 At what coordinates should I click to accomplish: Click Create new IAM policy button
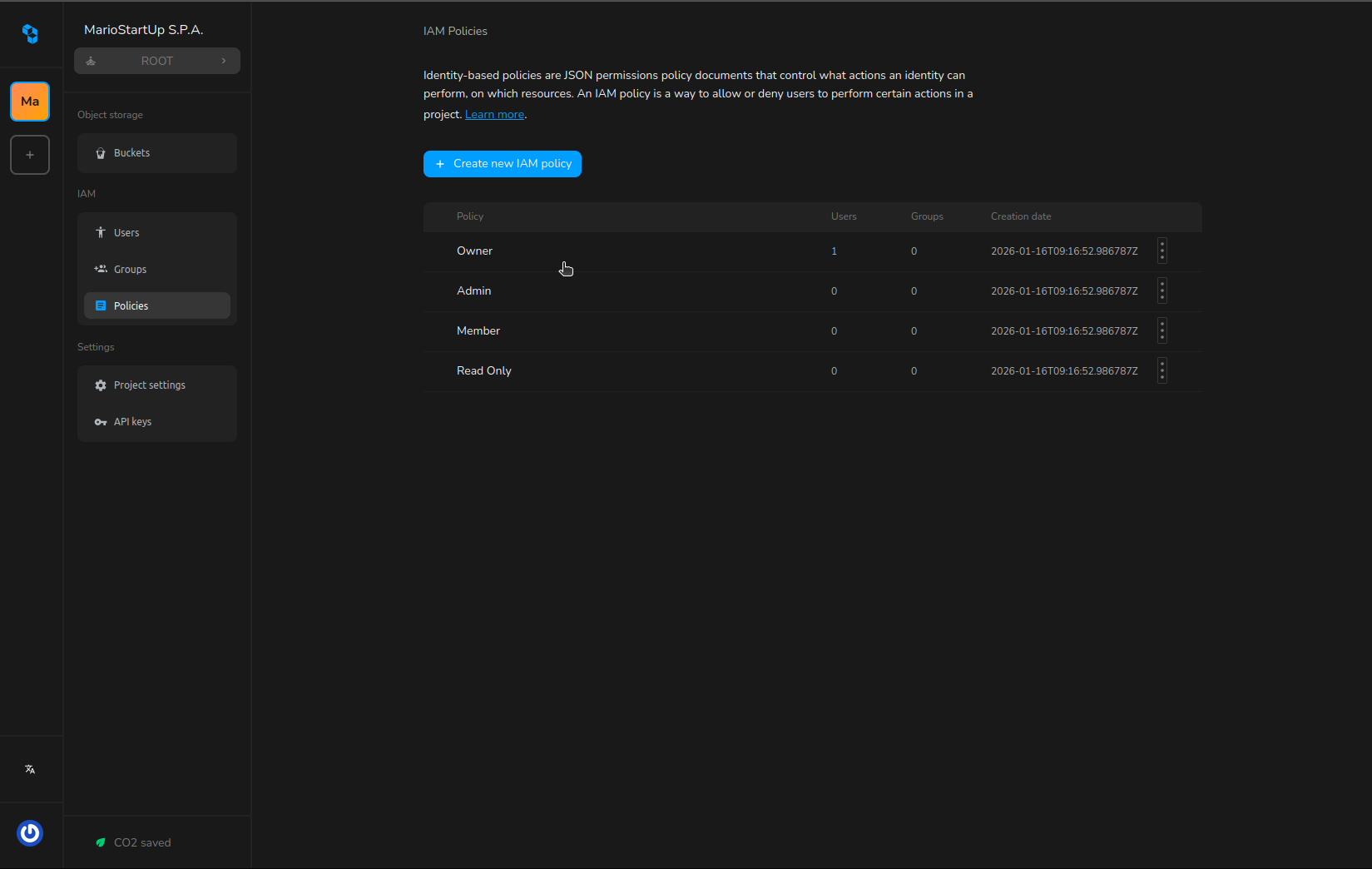point(503,164)
